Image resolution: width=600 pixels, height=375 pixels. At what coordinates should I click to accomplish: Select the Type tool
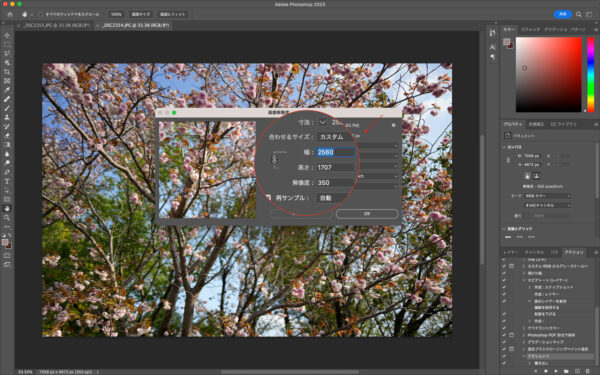[7, 181]
